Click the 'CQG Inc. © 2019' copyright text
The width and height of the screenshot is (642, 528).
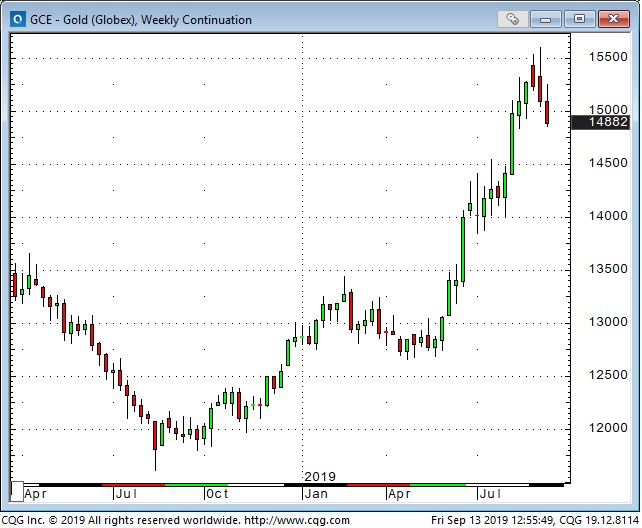[43, 520]
